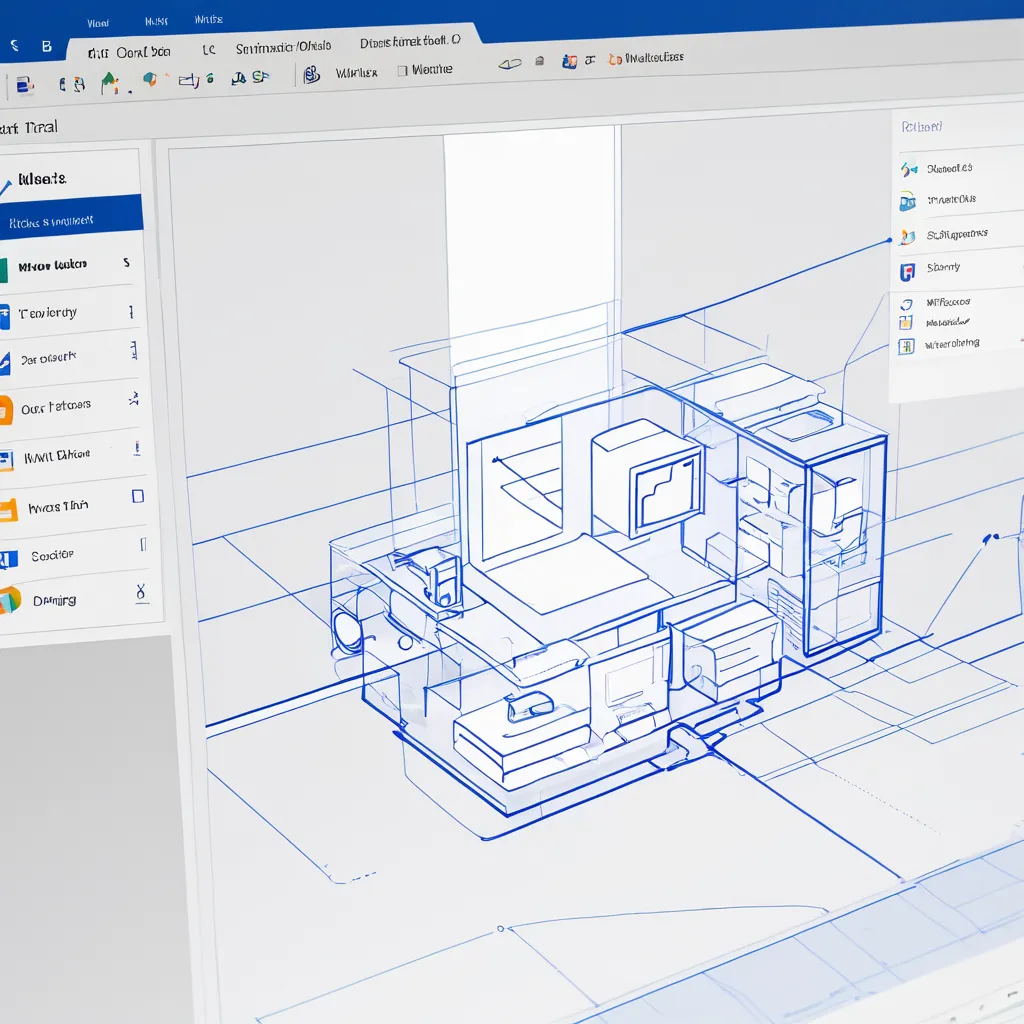Screen dimensions: 1024x1024
Task: Toggle the square checkbox on Iwos Tihn row
Action: 138,496
